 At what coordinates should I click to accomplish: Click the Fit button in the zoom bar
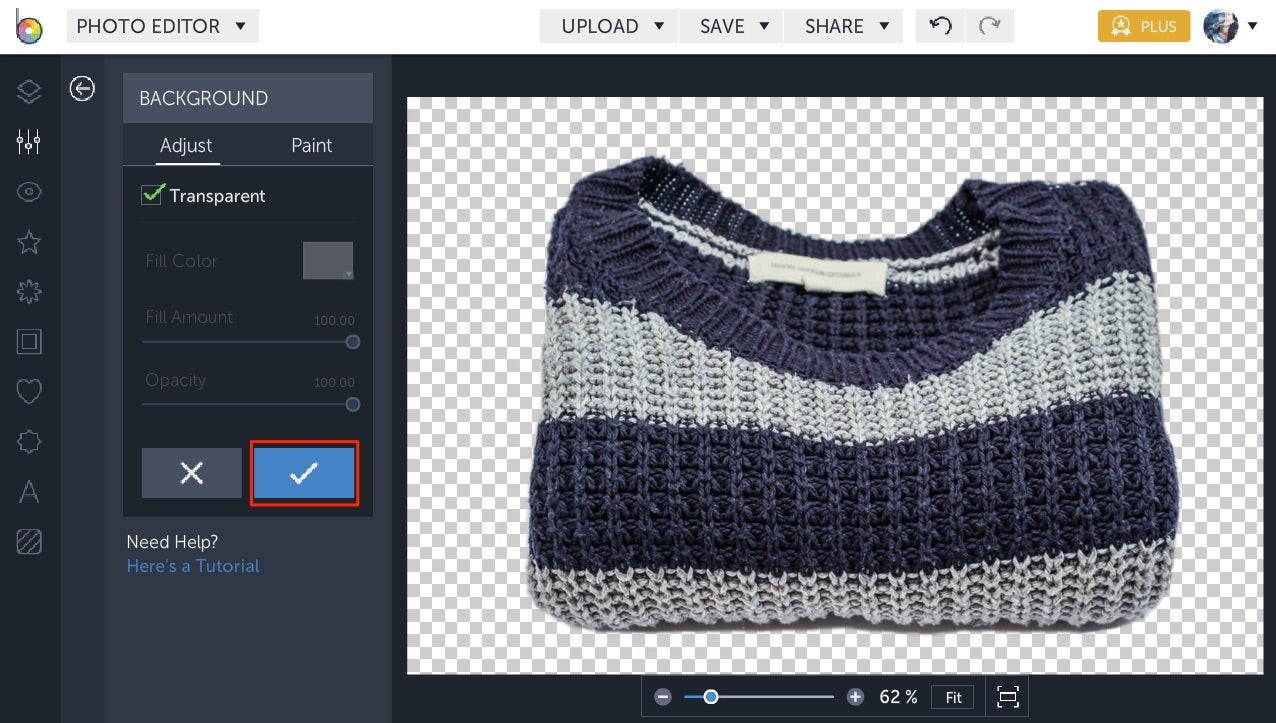(x=951, y=697)
